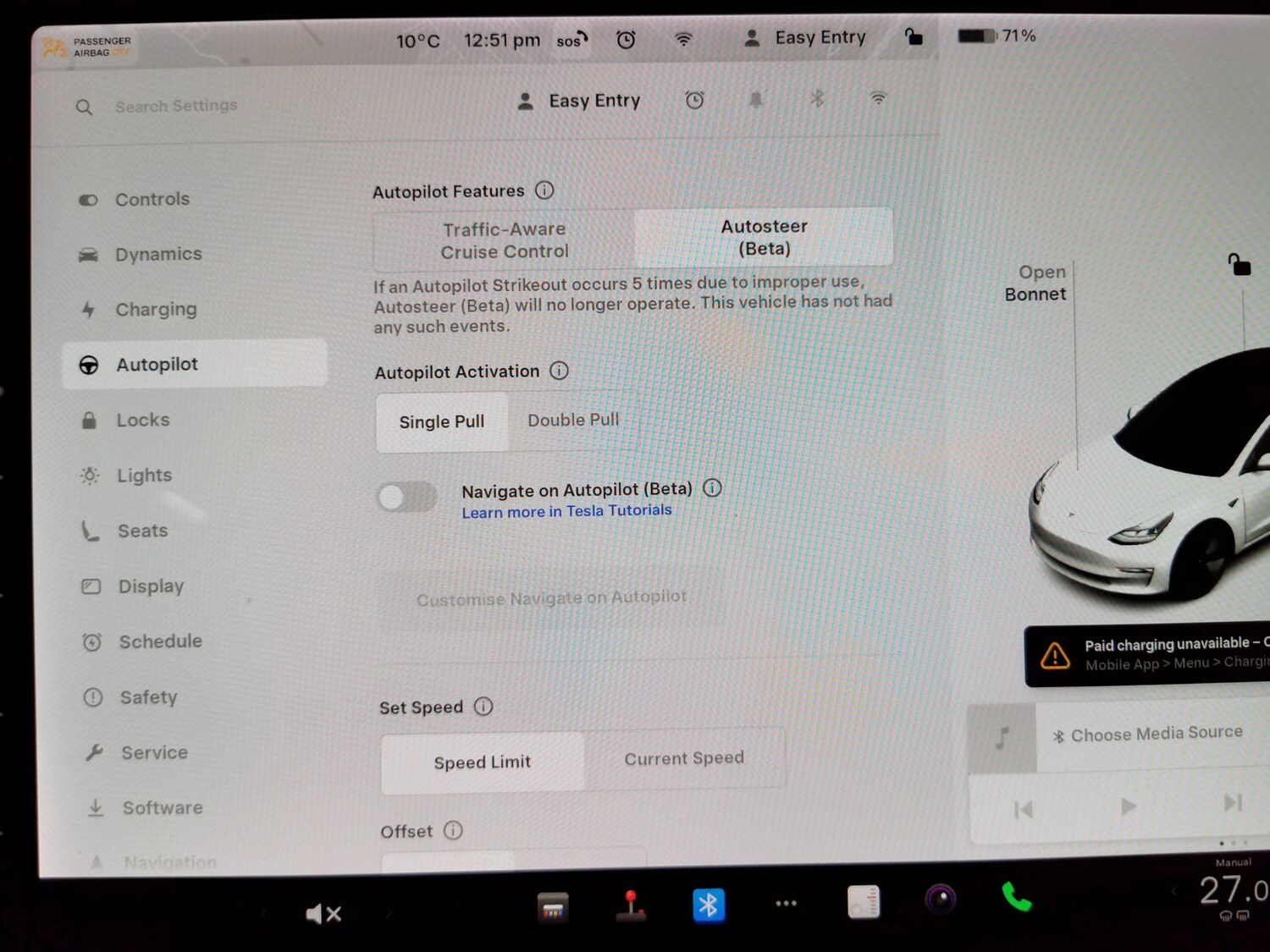The image size is (1270, 952).
Task: Open the Offset info tooltip
Action: [x=453, y=830]
